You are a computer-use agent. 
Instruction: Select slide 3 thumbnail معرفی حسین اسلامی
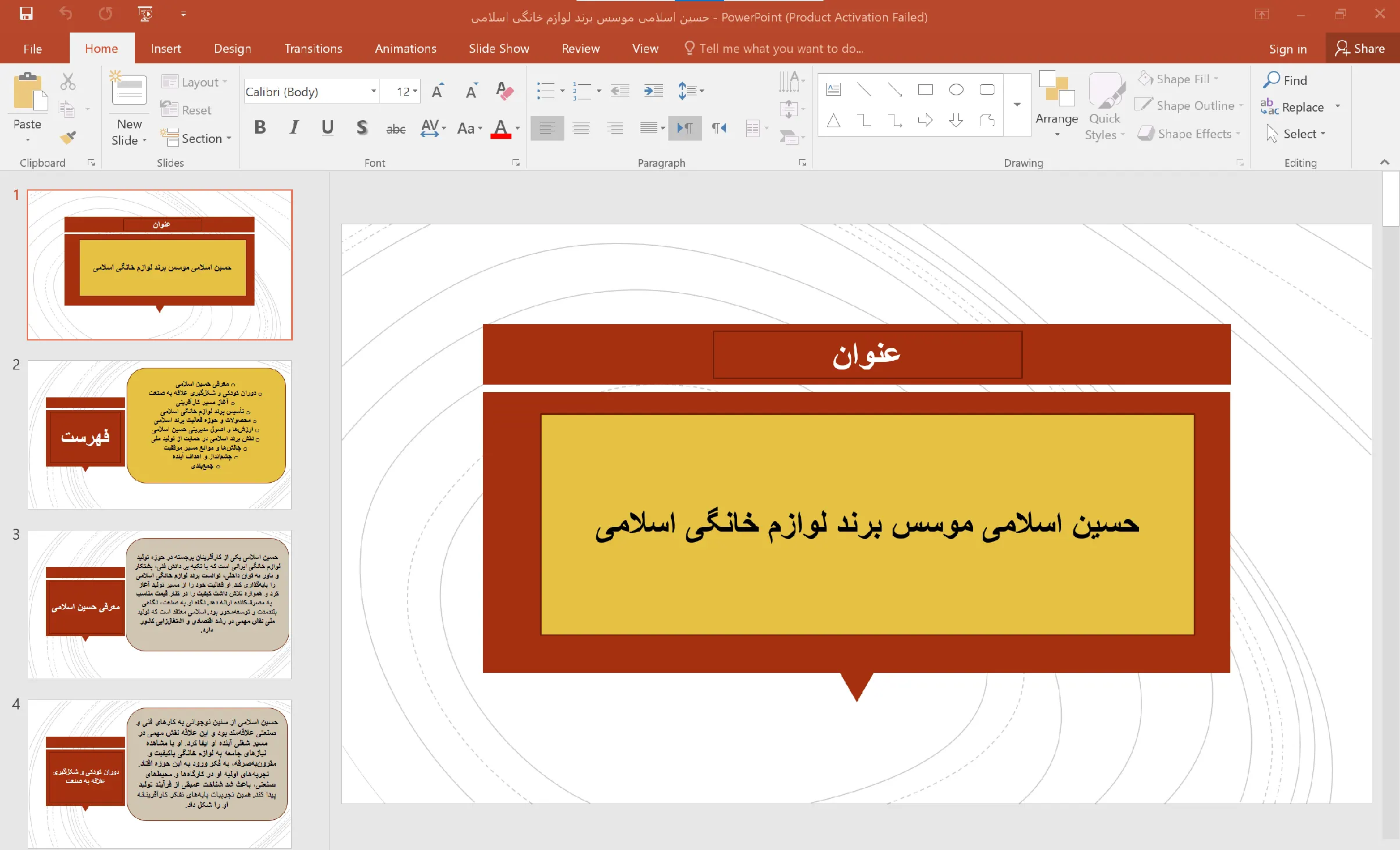[x=160, y=604]
